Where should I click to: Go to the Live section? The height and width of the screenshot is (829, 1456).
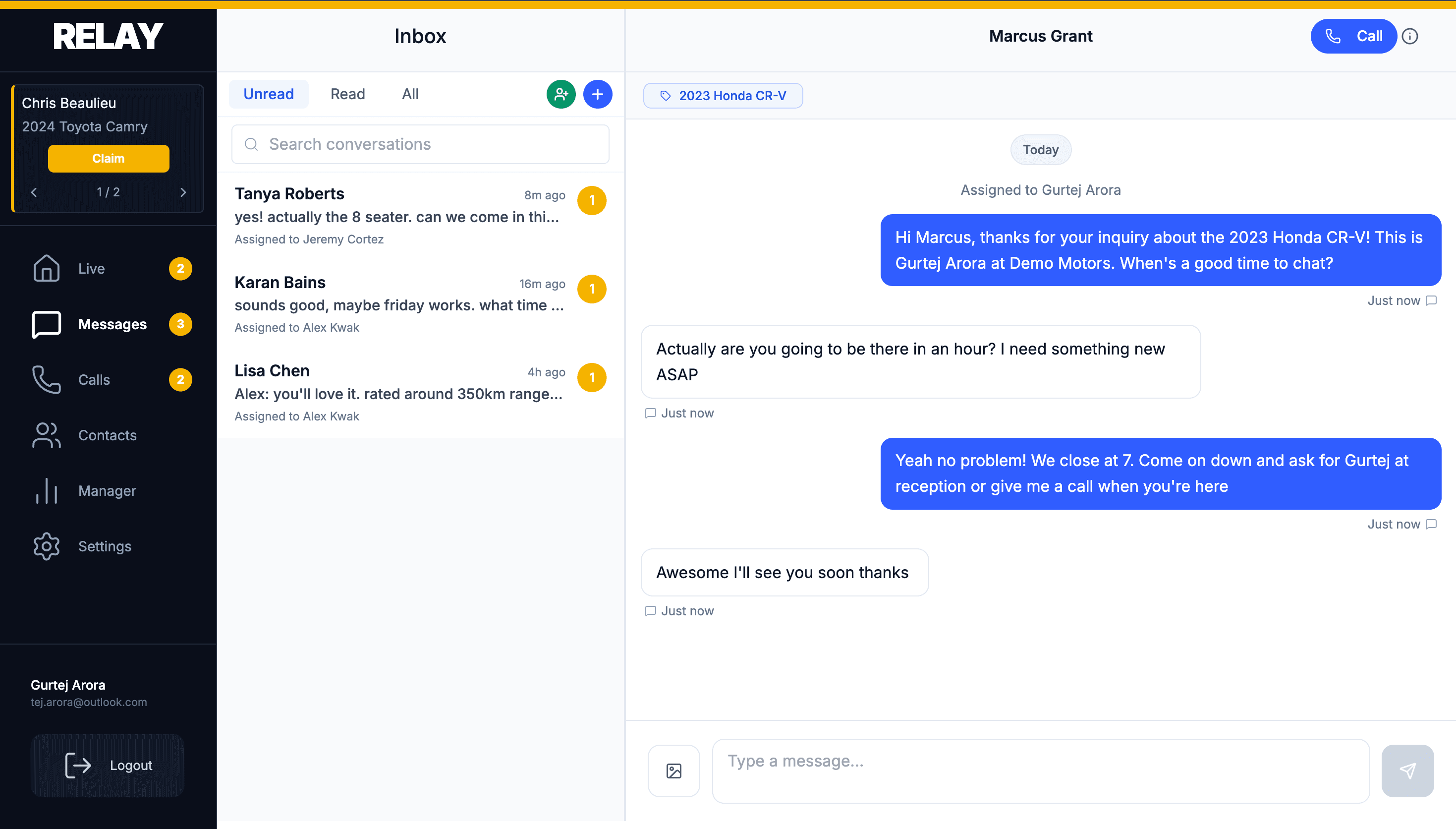click(91, 268)
